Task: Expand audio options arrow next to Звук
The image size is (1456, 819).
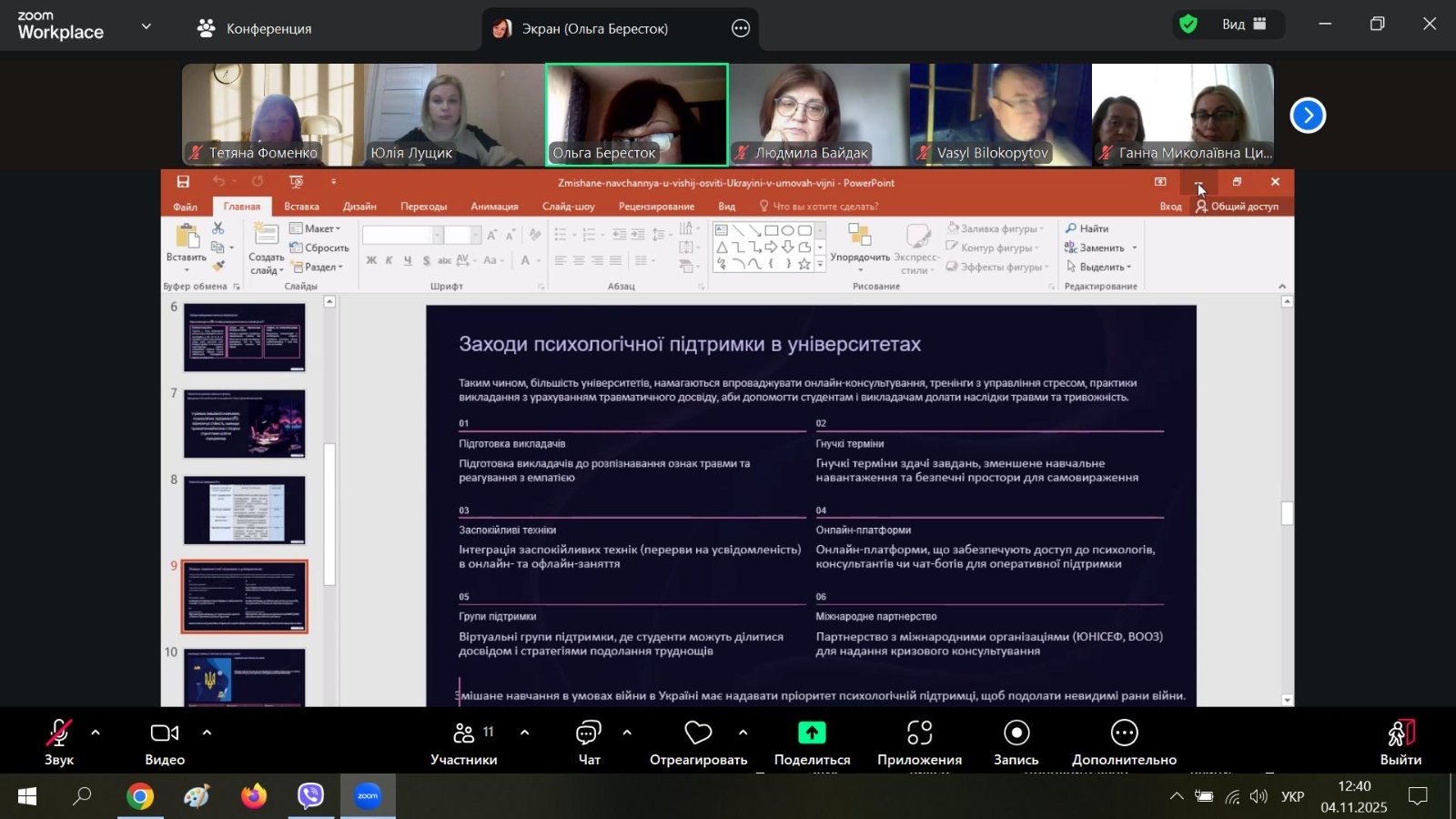Action: (96, 733)
